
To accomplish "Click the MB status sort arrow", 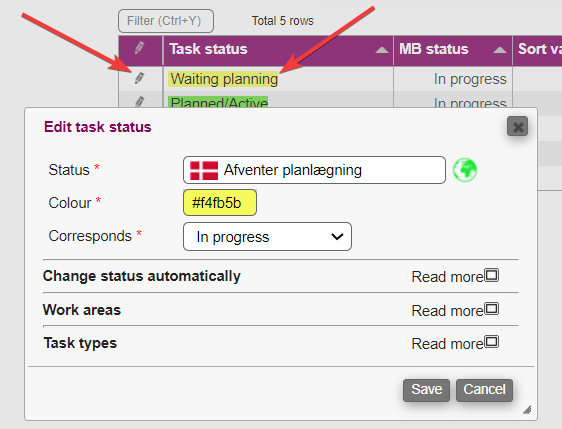I will (x=500, y=50).
